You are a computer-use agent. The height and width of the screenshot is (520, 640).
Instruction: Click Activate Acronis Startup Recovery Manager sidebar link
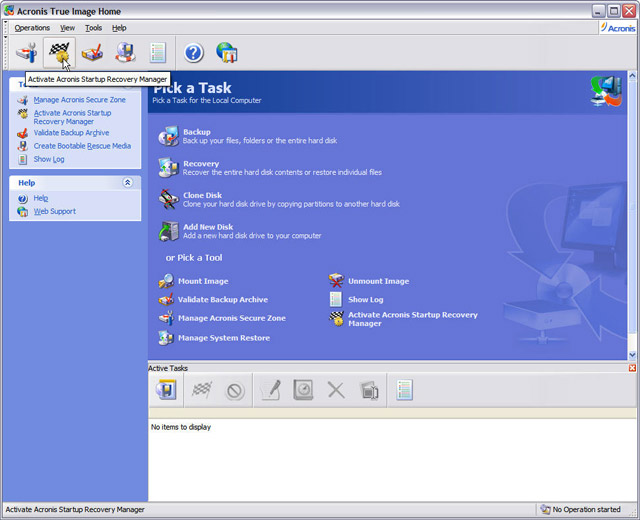[72, 117]
